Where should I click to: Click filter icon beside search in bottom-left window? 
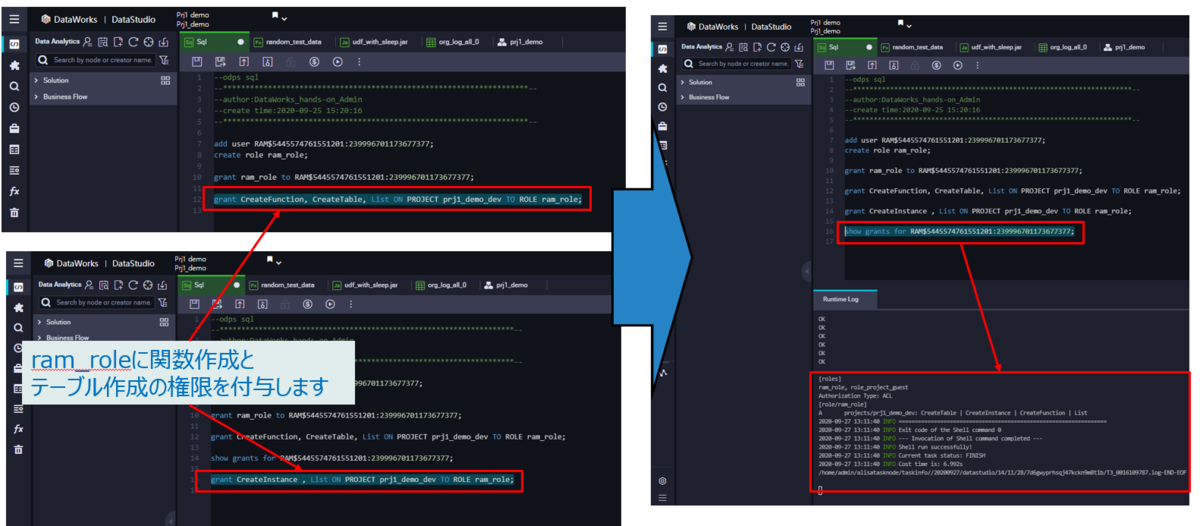pos(163,302)
